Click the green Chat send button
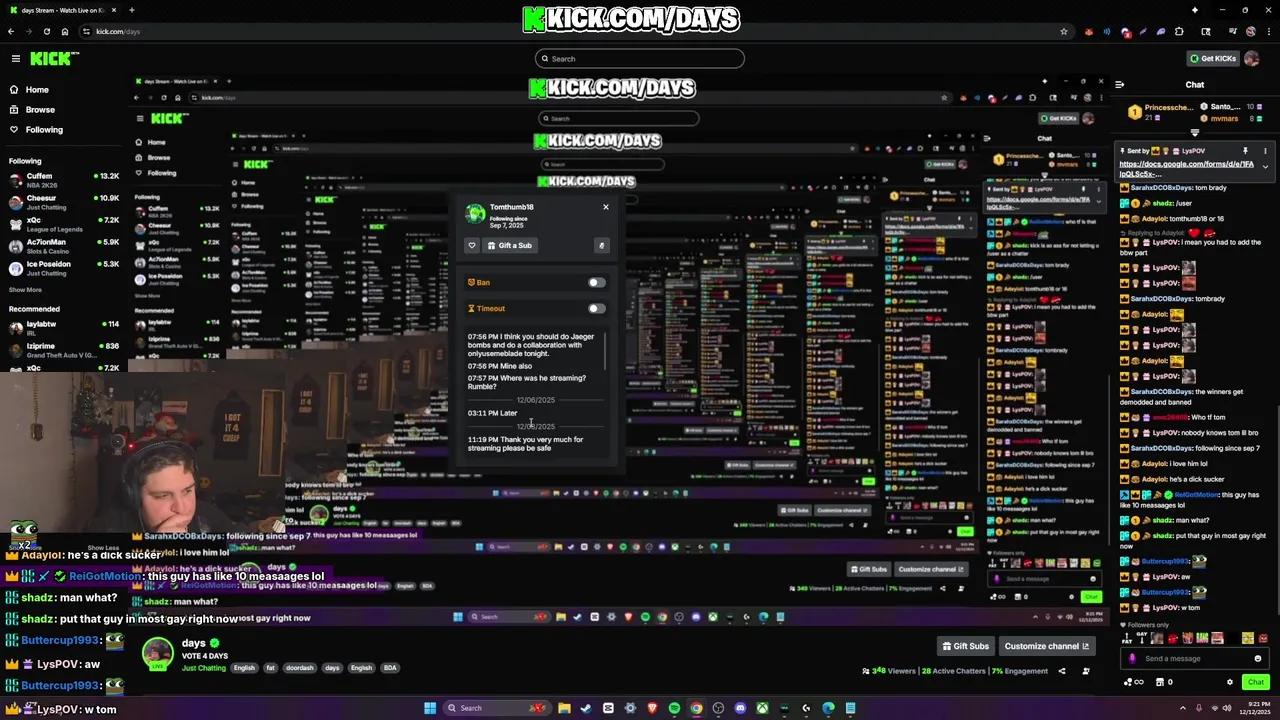The image size is (1280, 720). [x=1256, y=682]
